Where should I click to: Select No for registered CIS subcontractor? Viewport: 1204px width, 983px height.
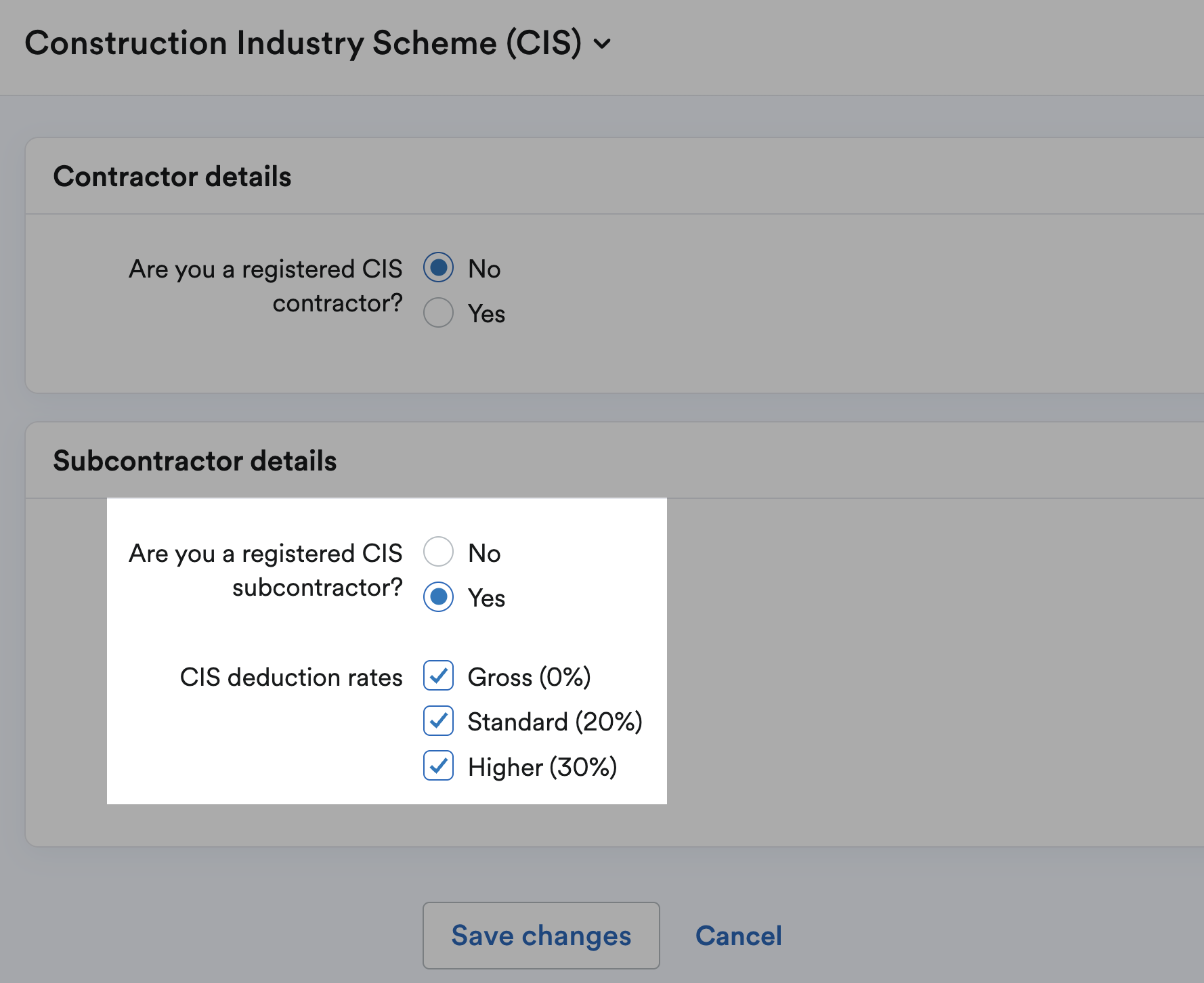pyautogui.click(x=438, y=552)
